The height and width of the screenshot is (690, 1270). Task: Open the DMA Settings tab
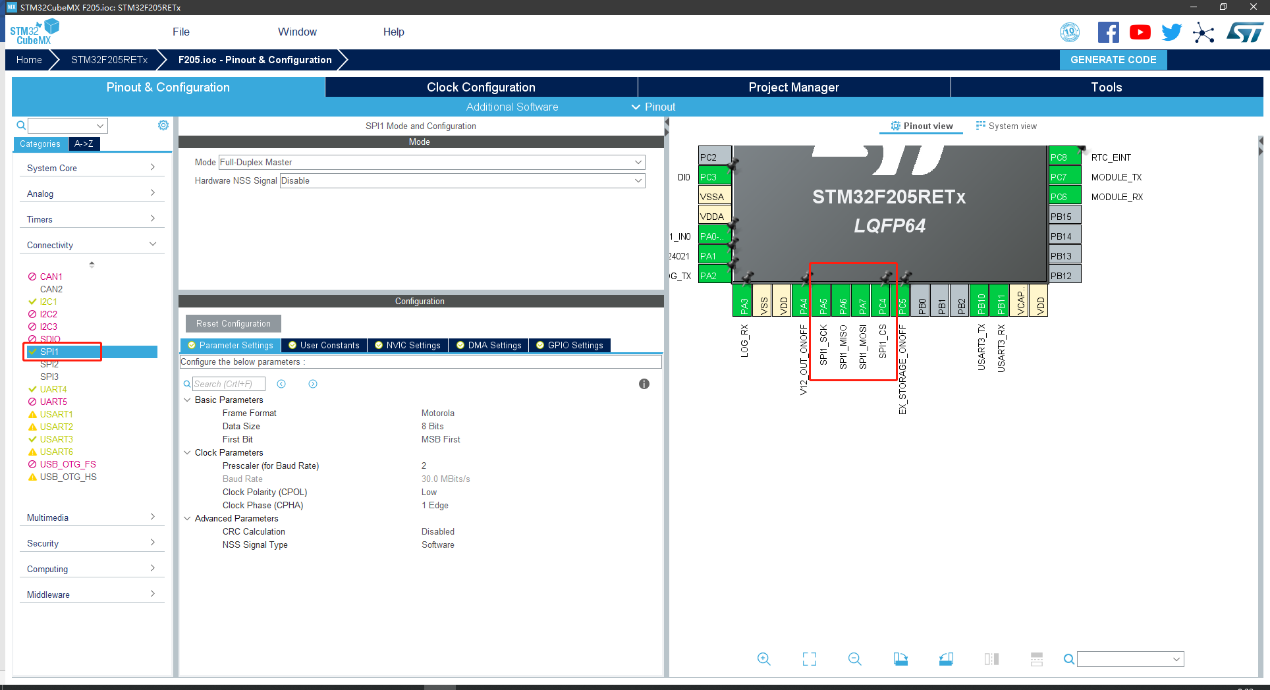tap(488, 345)
